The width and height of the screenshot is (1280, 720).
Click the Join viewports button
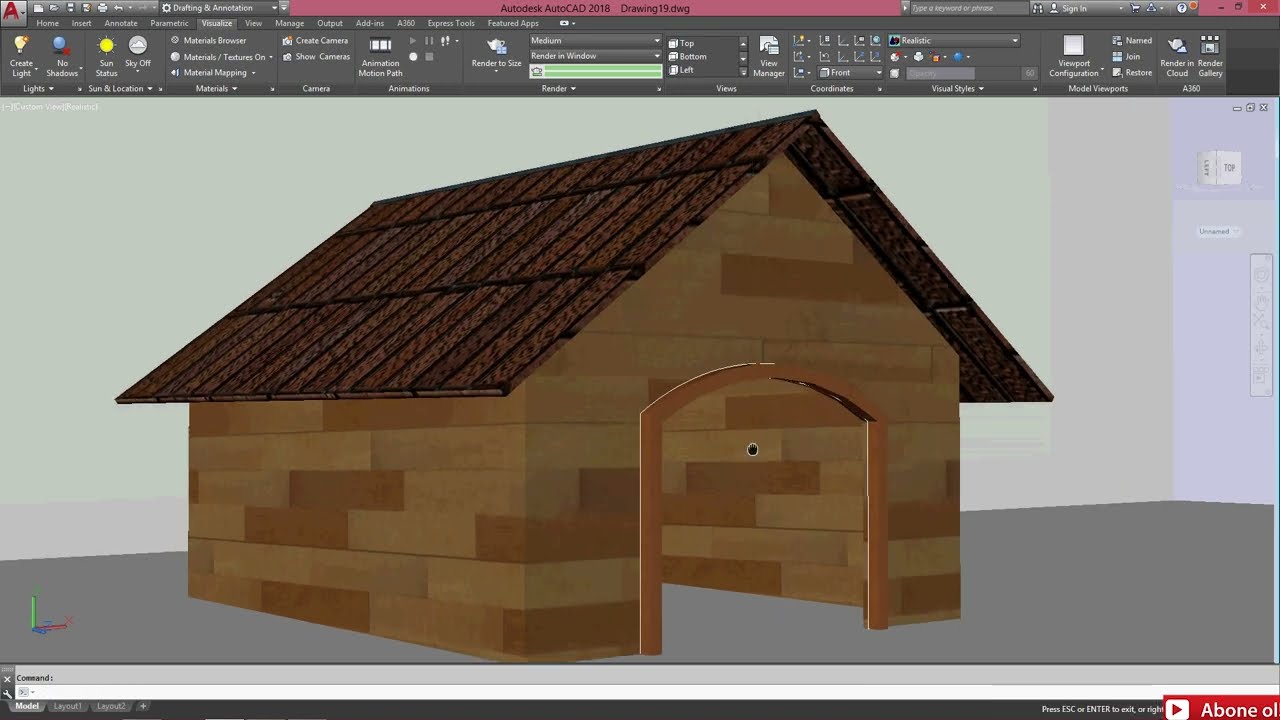tap(1126, 57)
